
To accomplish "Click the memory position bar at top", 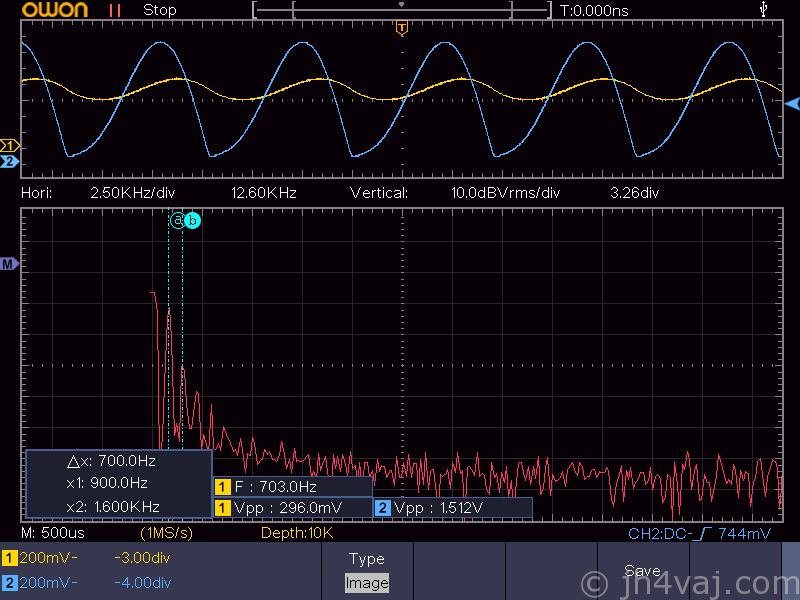I will point(402,10).
